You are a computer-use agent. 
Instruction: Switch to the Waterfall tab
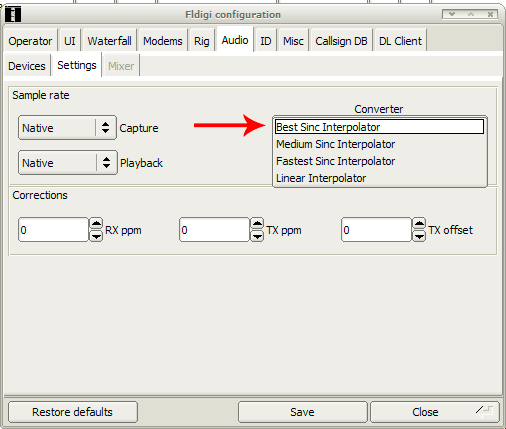pos(109,41)
